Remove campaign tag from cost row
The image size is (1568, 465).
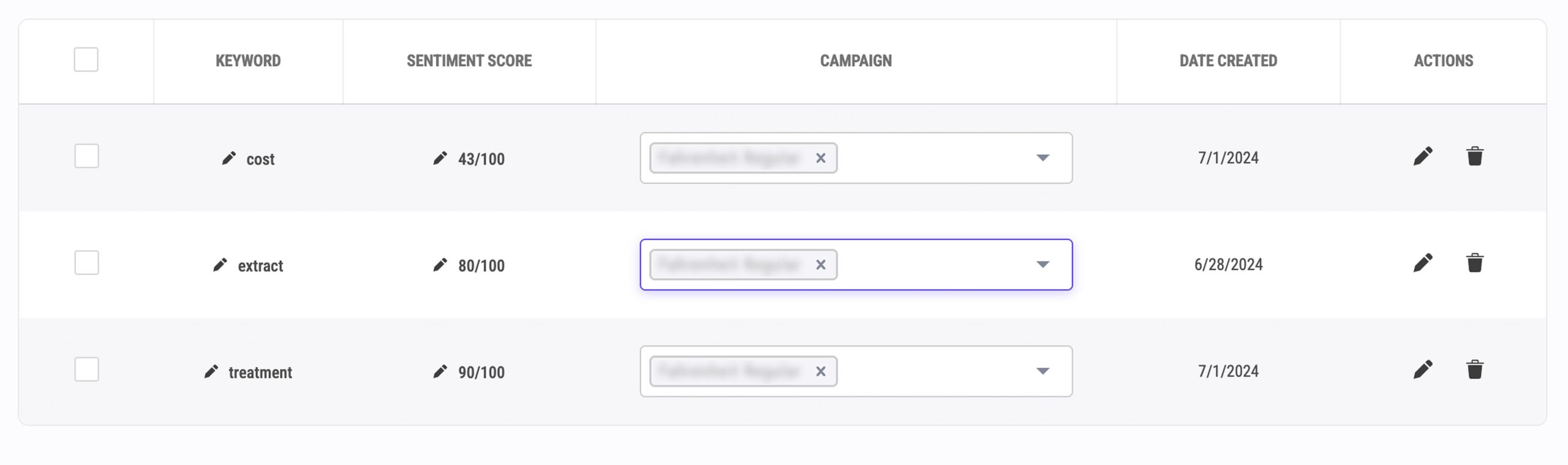pyautogui.click(x=821, y=158)
